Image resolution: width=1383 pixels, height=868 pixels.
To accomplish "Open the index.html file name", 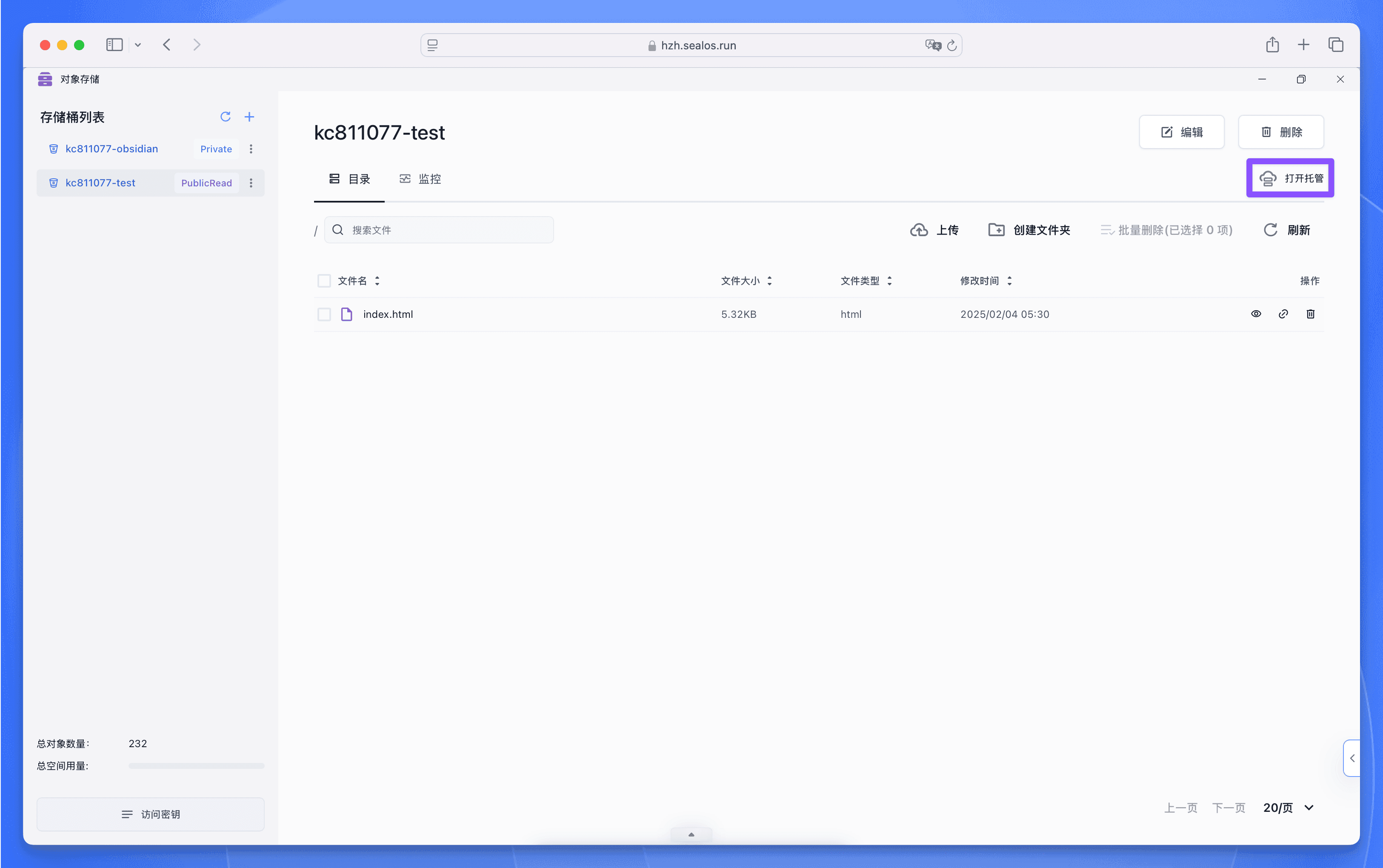I will click(x=388, y=314).
